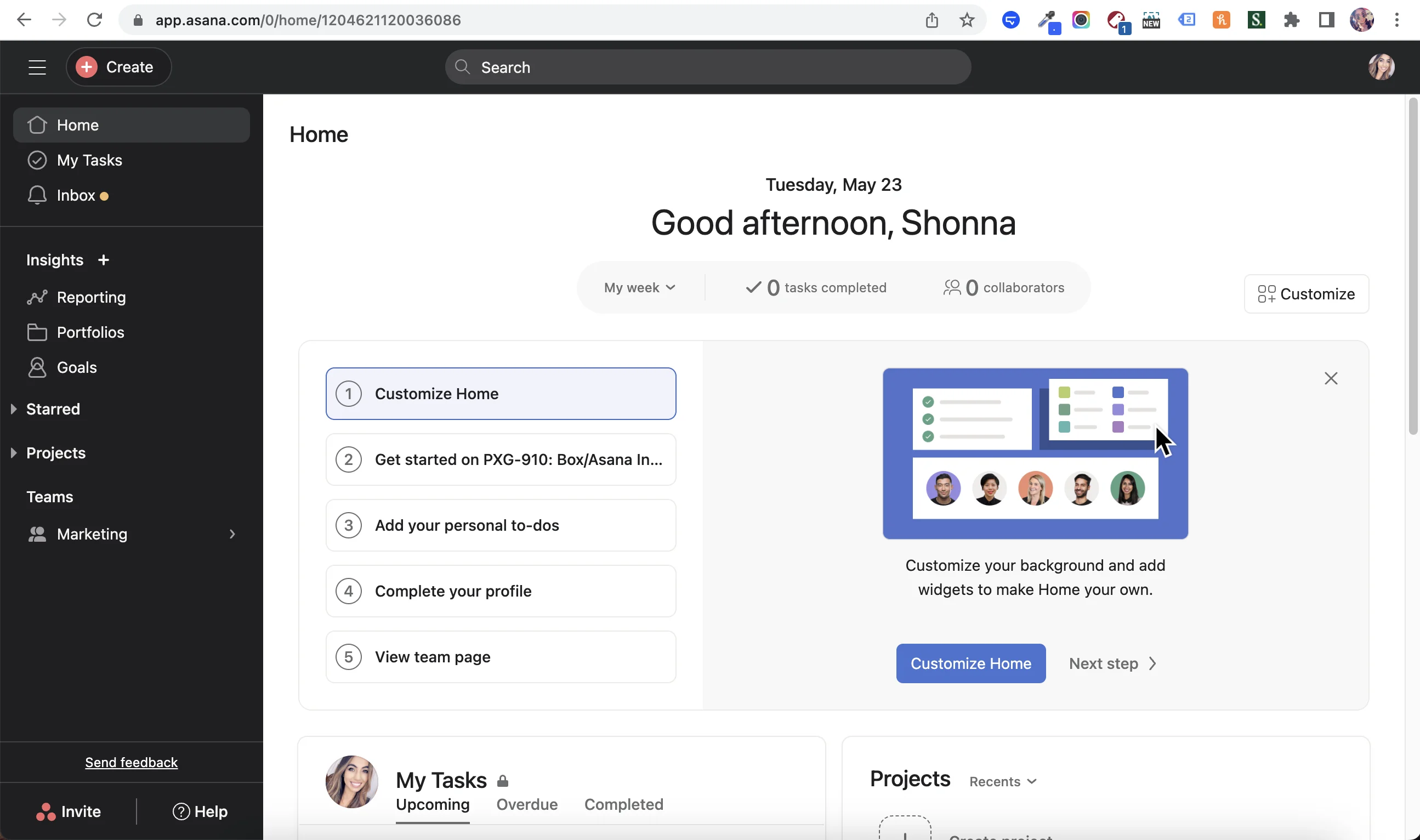
Task: Open the My Tasks widget heading
Action: coord(441,780)
